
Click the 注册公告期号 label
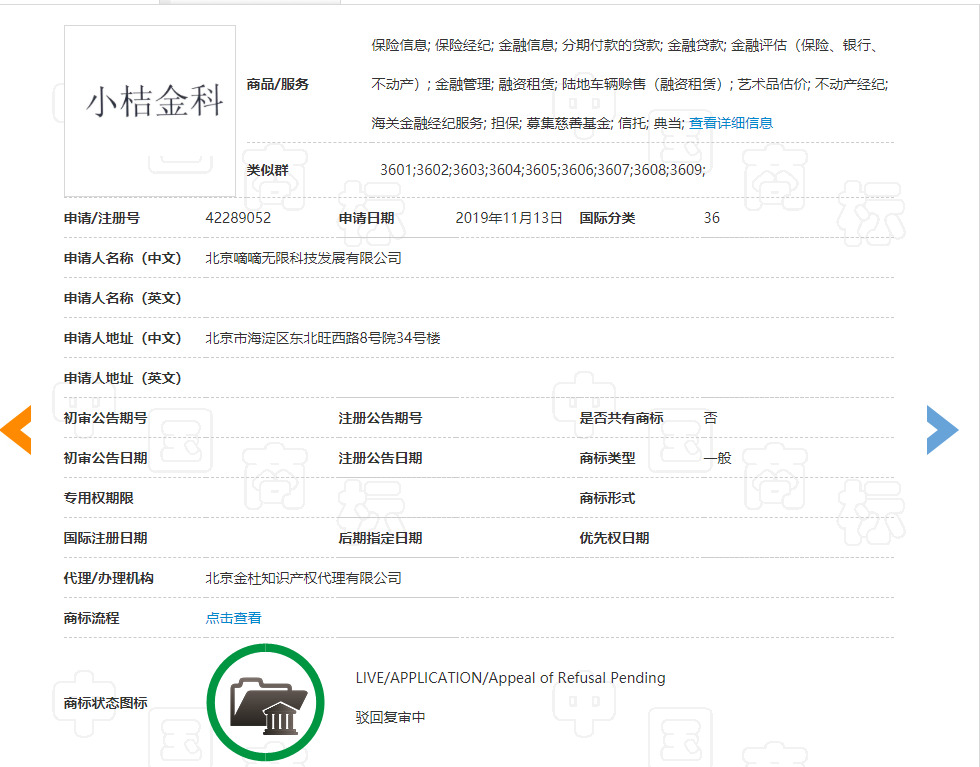(380, 418)
